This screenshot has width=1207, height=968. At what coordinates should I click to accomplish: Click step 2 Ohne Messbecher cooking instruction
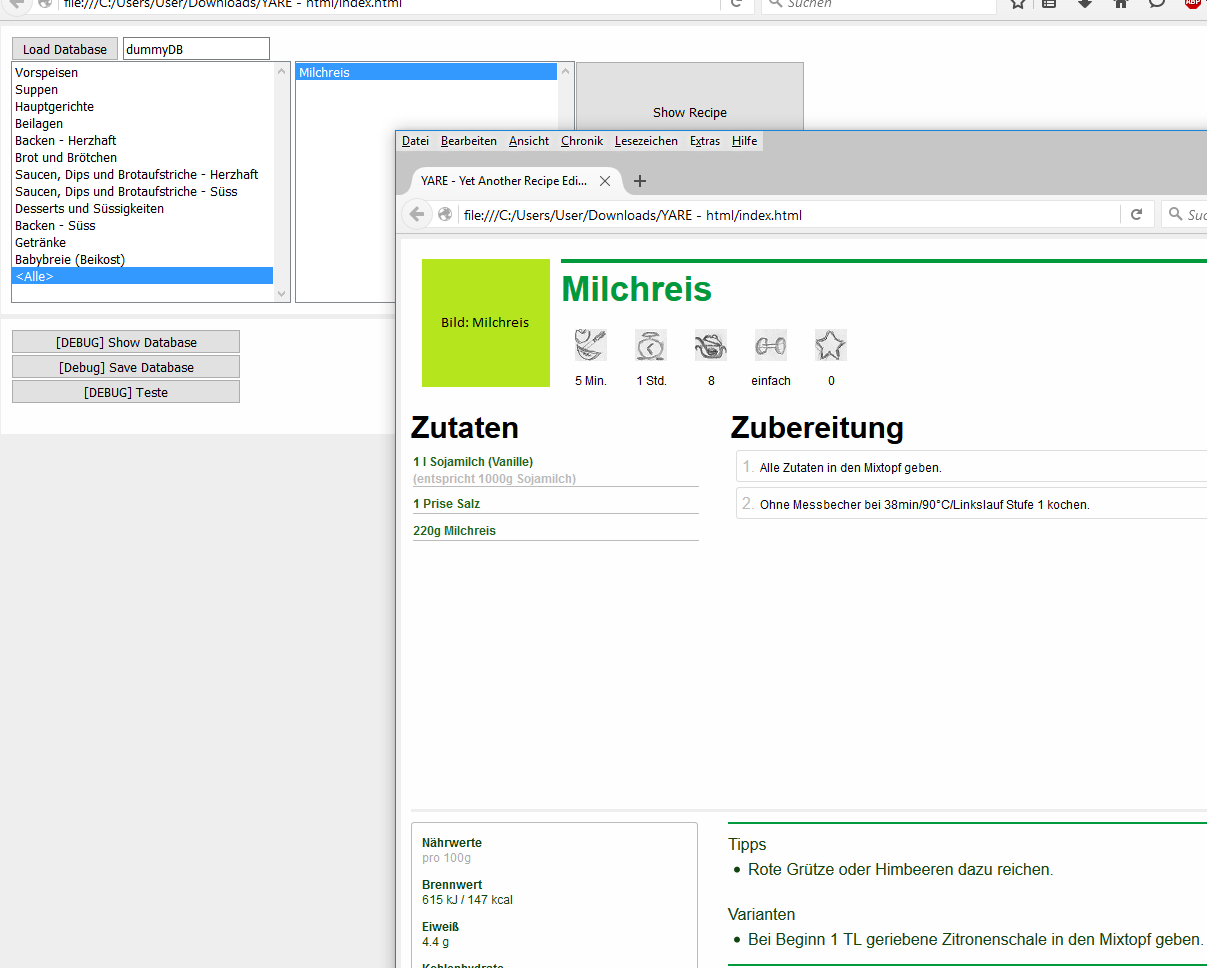971,504
